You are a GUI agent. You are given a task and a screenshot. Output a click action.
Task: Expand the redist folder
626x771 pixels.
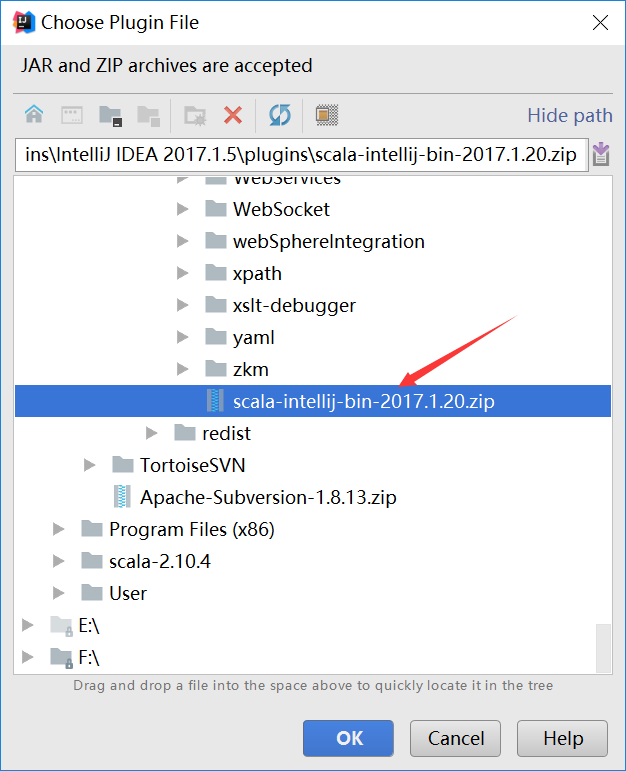coord(152,433)
